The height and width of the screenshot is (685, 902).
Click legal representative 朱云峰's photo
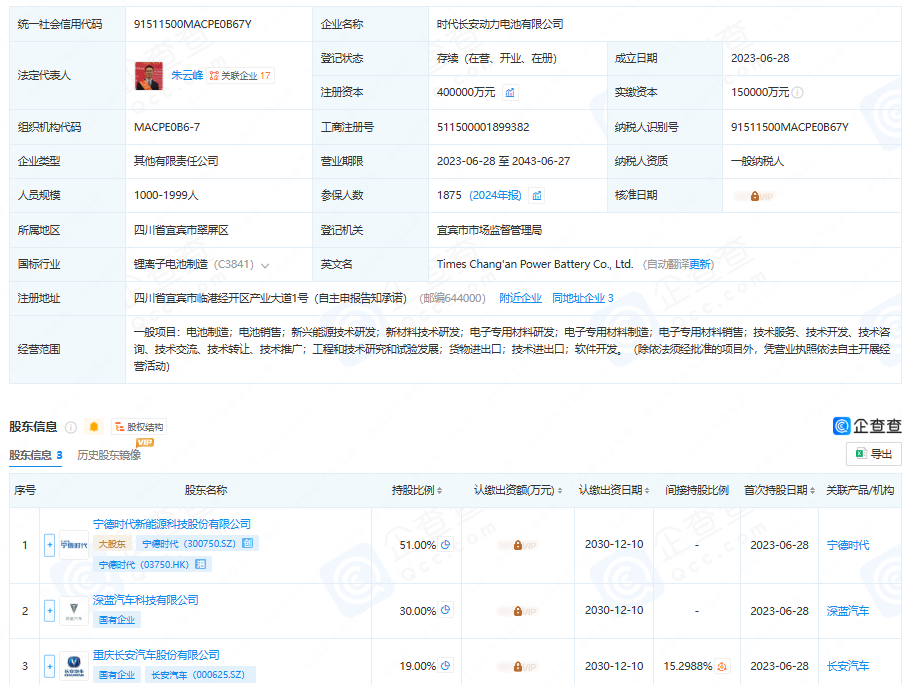pyautogui.click(x=150, y=75)
